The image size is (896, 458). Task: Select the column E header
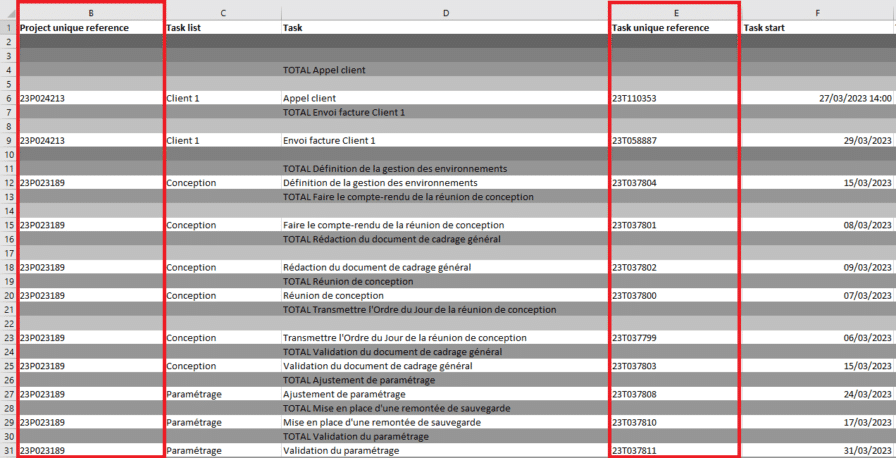point(675,13)
